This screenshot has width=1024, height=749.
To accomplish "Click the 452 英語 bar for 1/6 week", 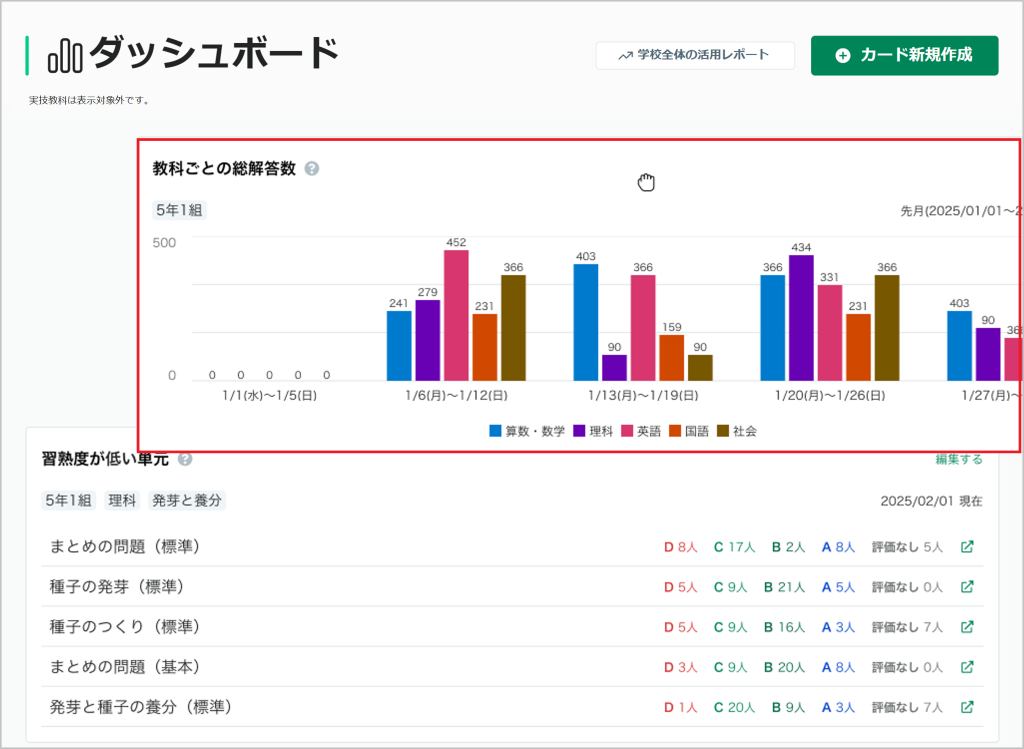I will [x=456, y=315].
